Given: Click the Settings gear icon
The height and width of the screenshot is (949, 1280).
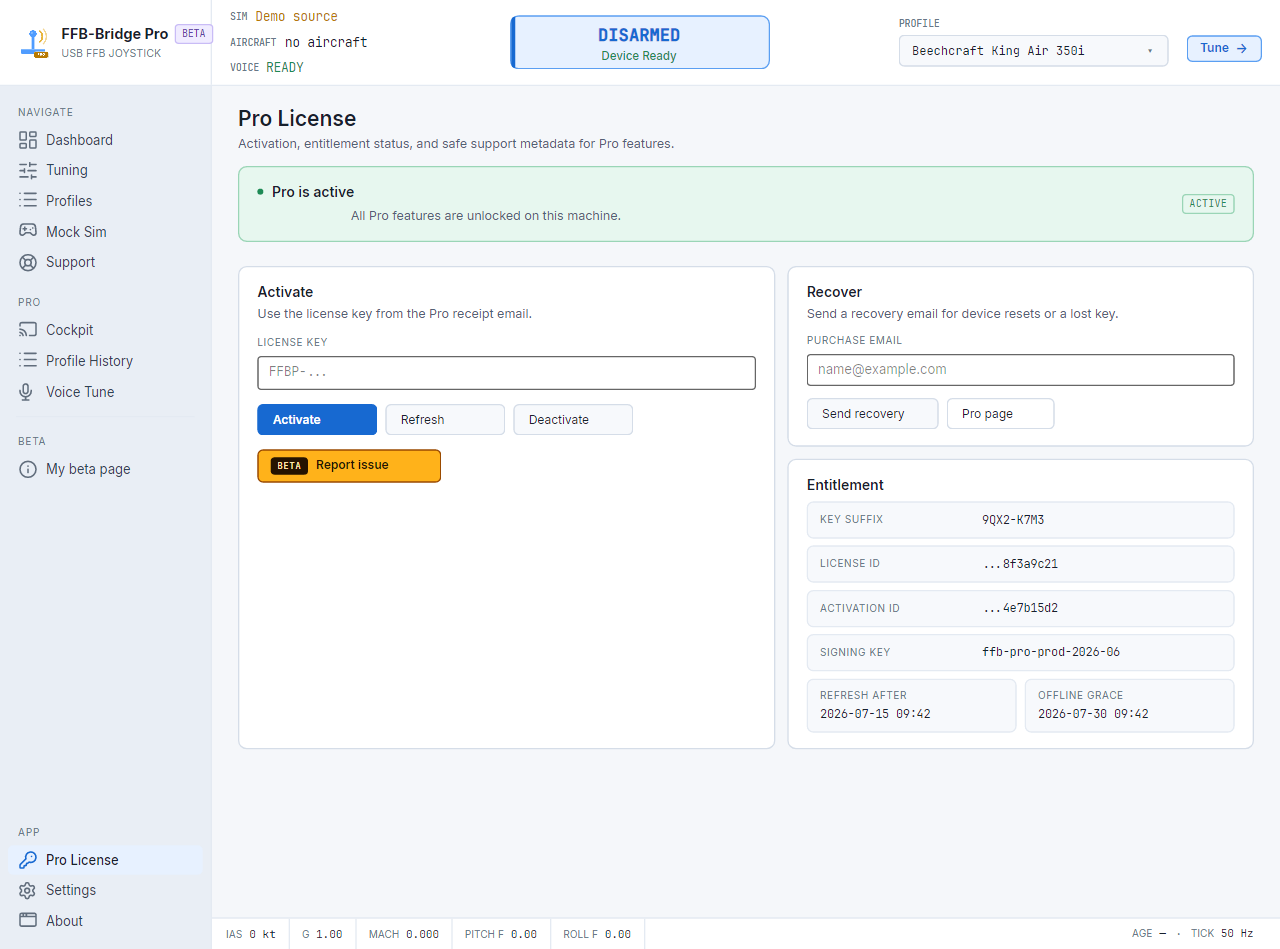Looking at the screenshot, I should pyautogui.click(x=28, y=890).
